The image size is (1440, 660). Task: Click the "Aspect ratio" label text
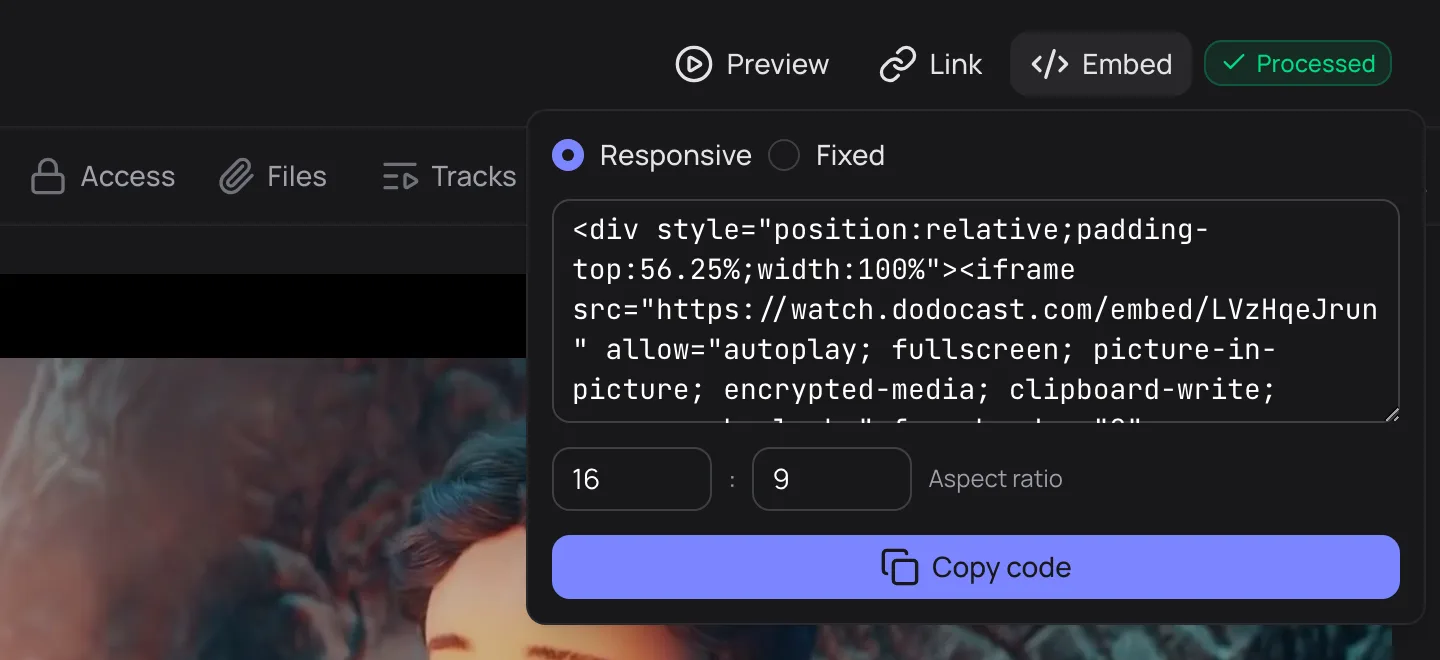click(x=995, y=479)
